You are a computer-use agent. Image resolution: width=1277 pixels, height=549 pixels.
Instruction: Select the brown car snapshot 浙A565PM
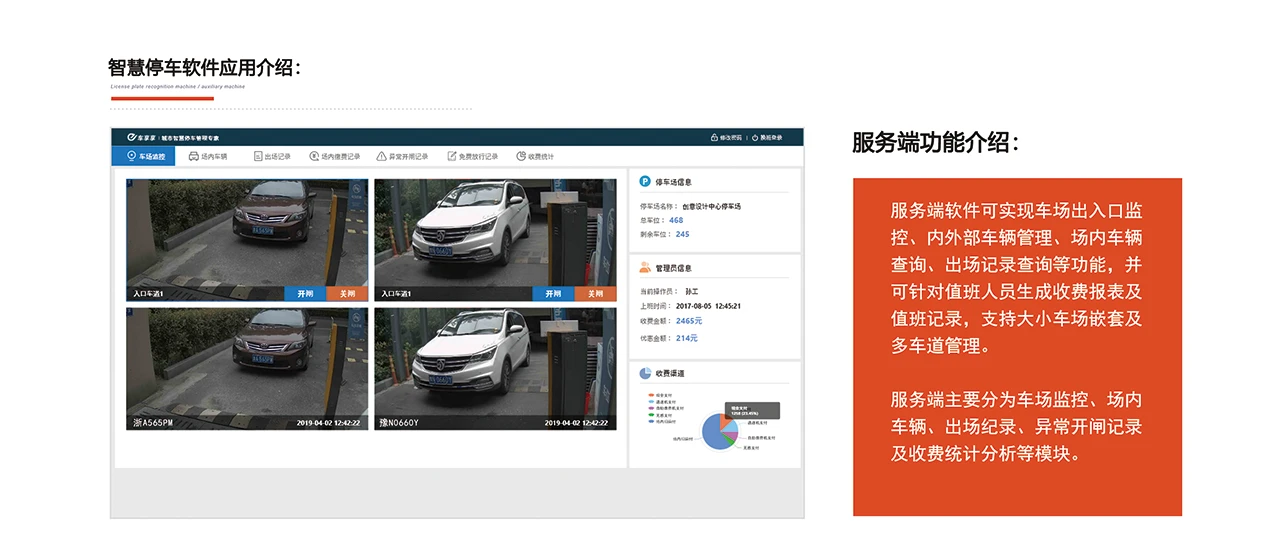click(247, 368)
